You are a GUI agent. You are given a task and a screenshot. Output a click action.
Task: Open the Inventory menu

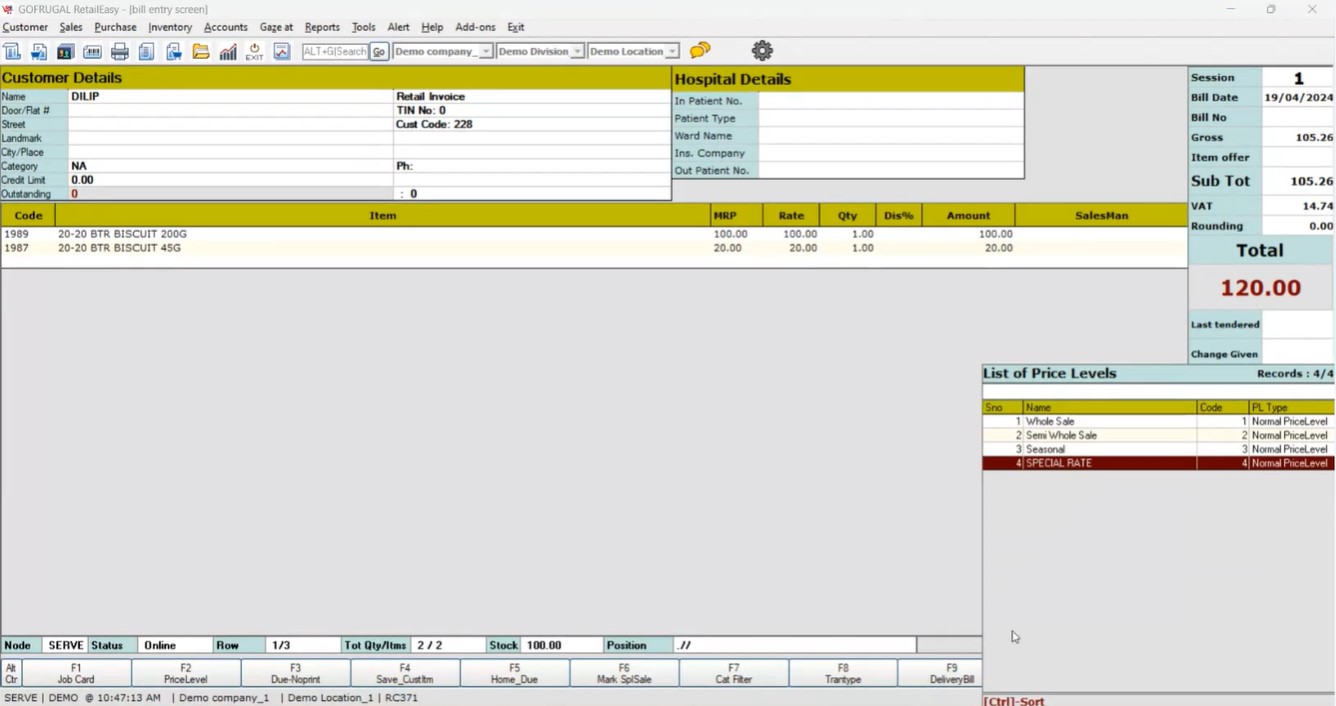click(x=170, y=27)
